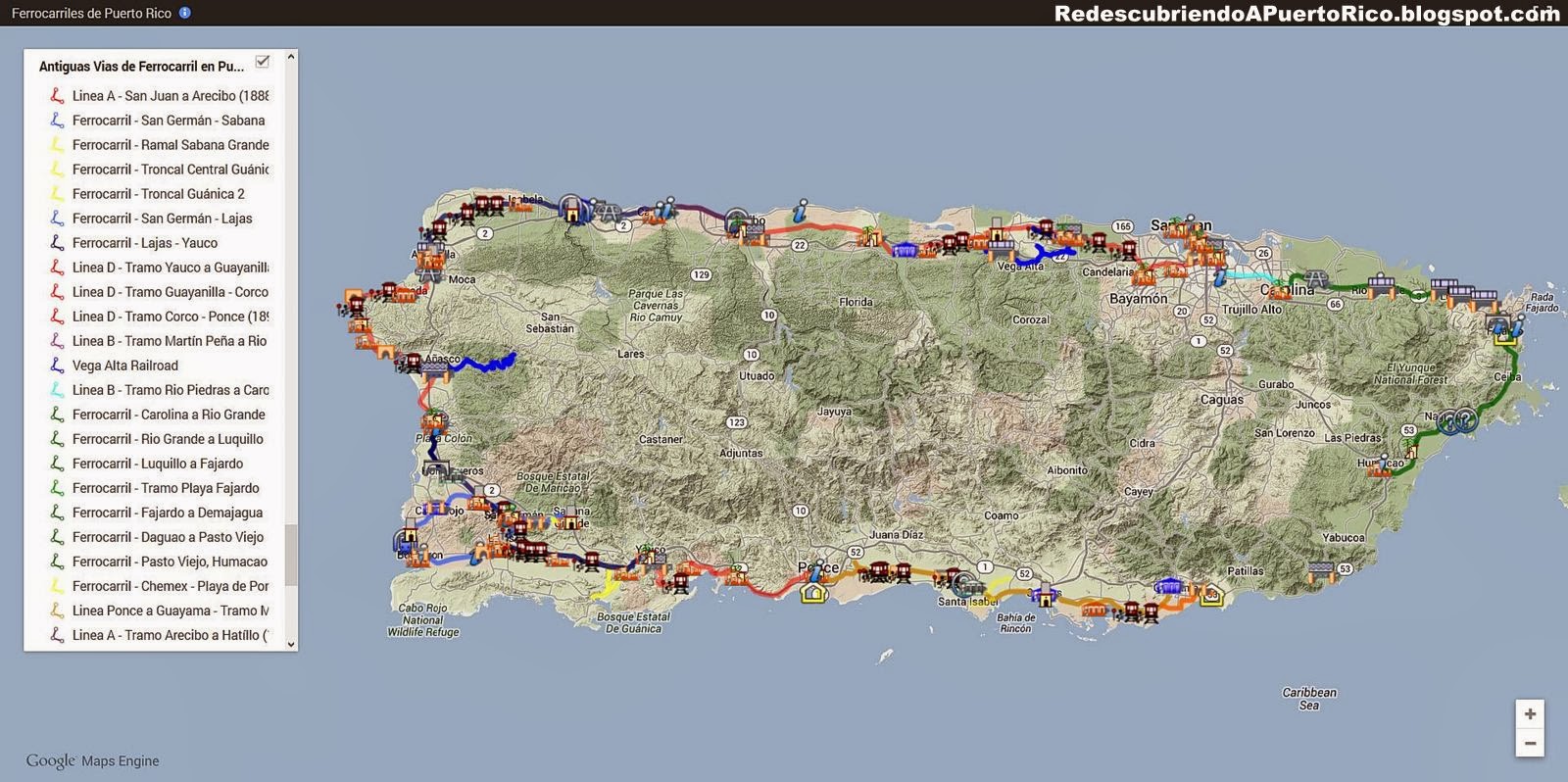Click the blue info marker north of route 22 shield
Image resolution: width=1568 pixels, height=782 pixels.
[800, 210]
